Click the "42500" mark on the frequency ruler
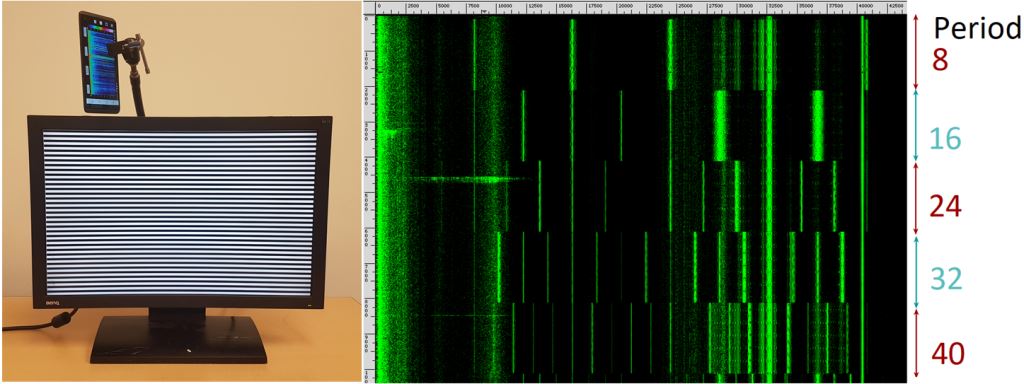1024x384 pixels. (x=895, y=6)
